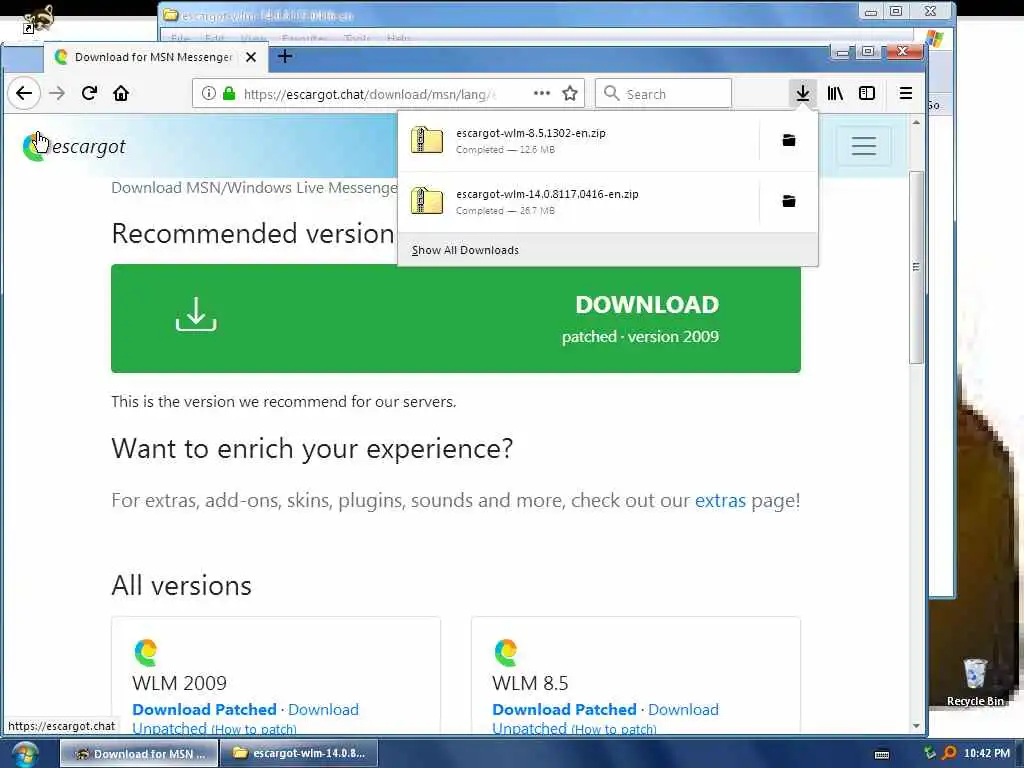The width and height of the screenshot is (1024, 768).
Task: Open the Recycle Bin desktop icon
Action: click(x=975, y=682)
